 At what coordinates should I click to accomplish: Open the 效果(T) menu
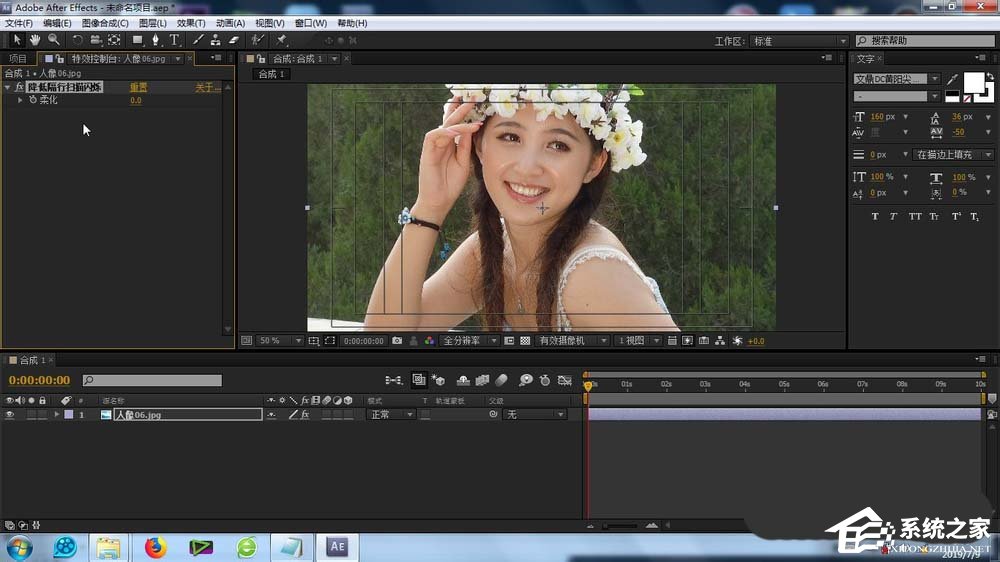click(x=190, y=23)
